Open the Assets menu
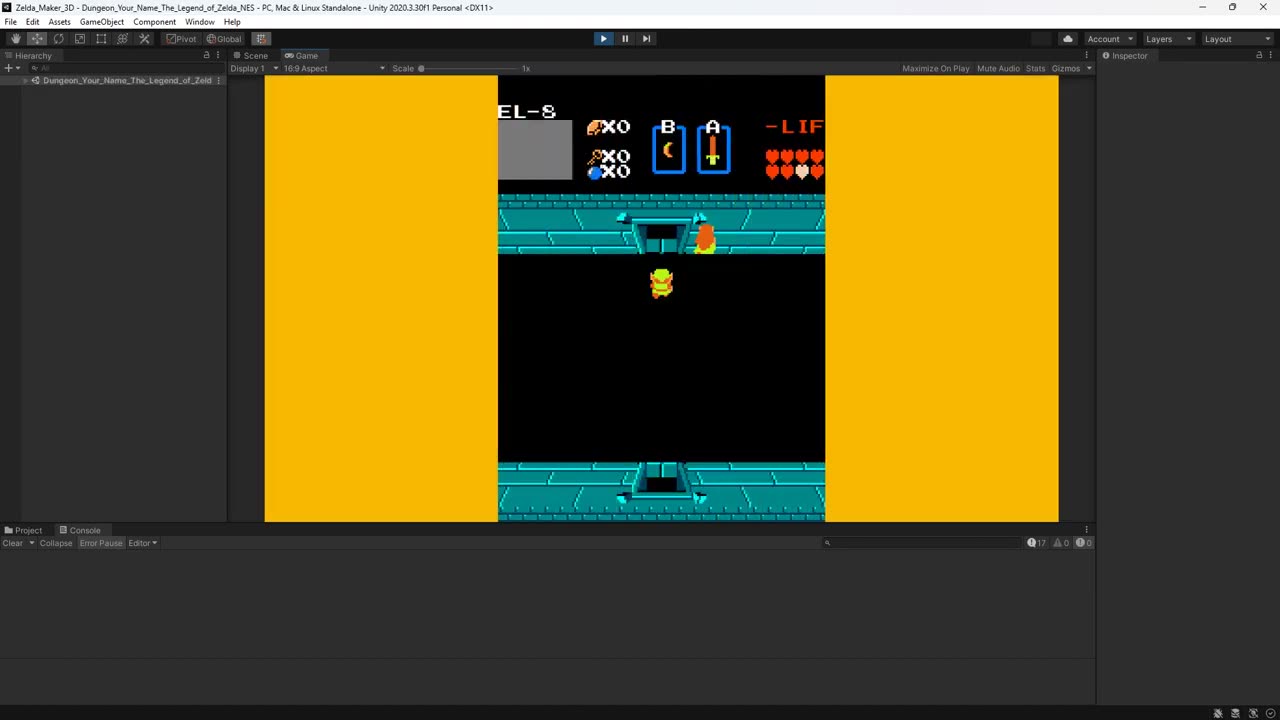The image size is (1280, 720). tap(60, 22)
